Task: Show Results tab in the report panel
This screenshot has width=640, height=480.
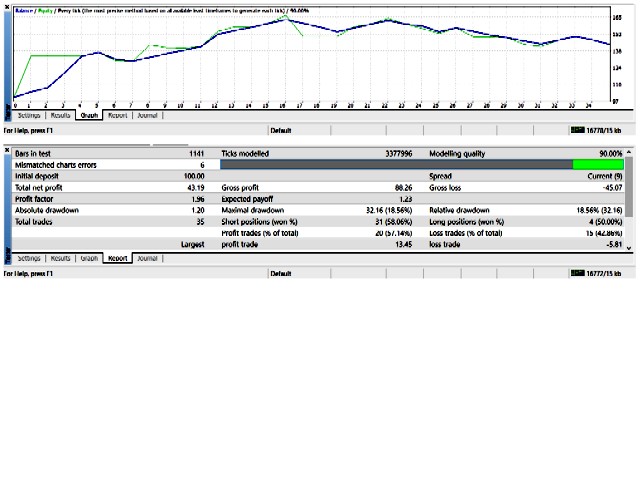Action: pyautogui.click(x=59, y=258)
